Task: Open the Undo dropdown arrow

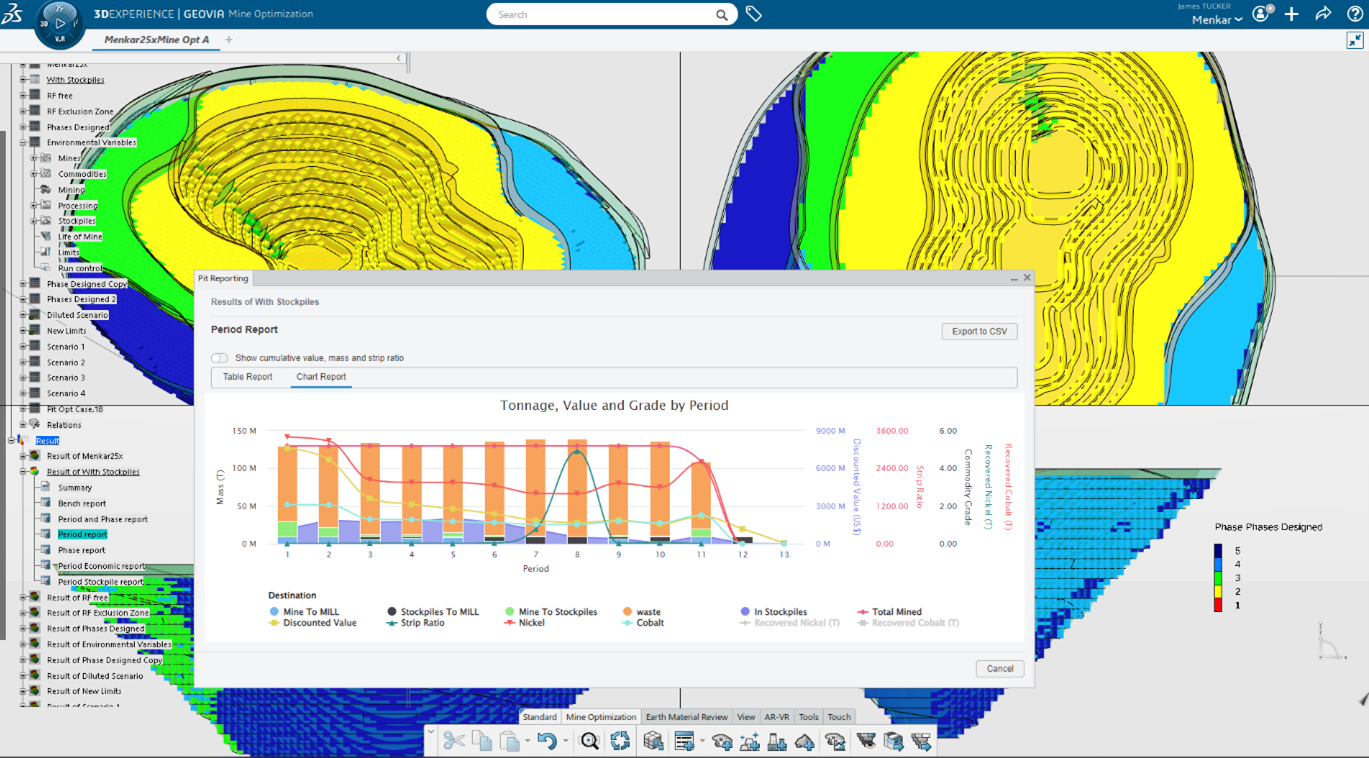Action: coord(565,742)
